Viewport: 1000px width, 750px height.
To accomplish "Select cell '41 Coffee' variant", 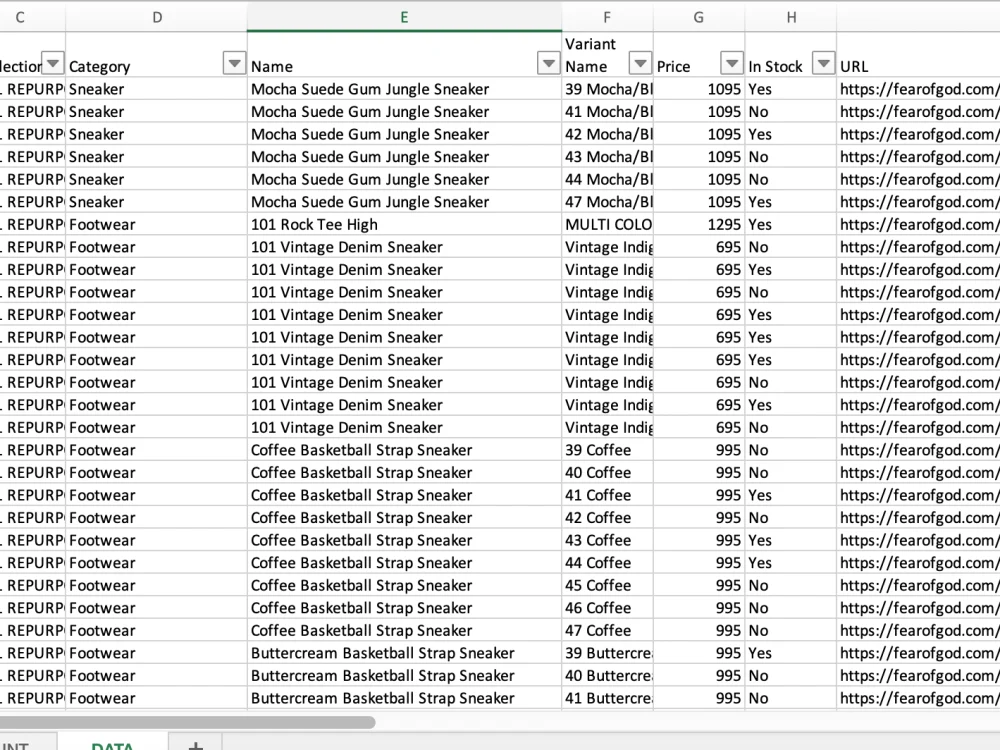I will tap(608, 496).
